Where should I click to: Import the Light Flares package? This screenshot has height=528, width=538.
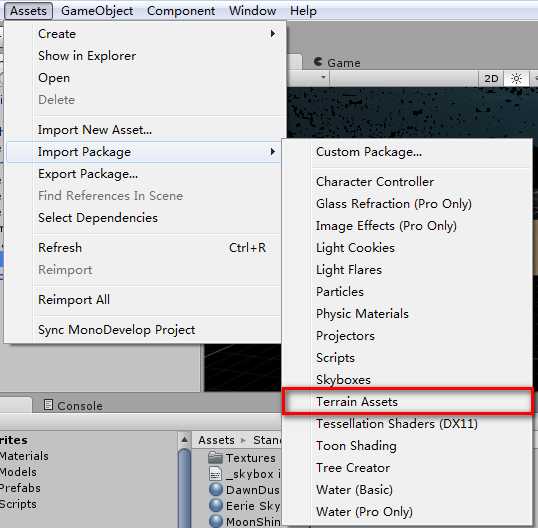coord(408,270)
